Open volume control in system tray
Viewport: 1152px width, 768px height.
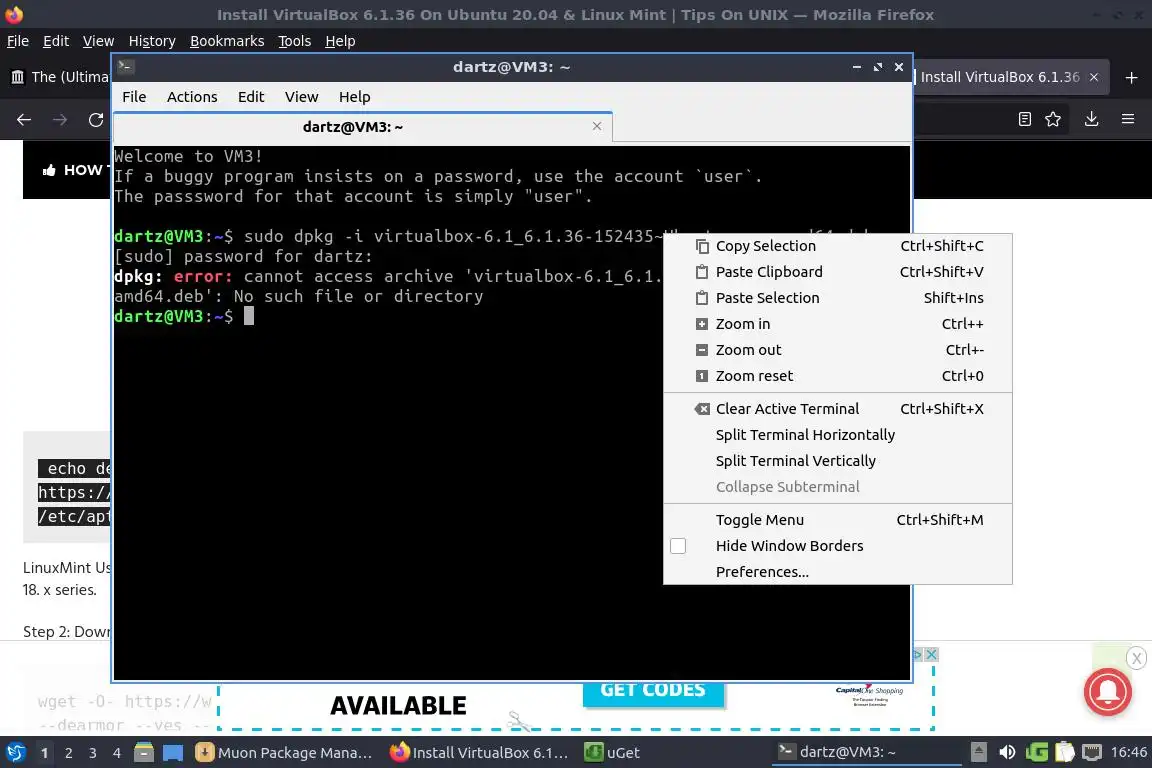click(x=1007, y=753)
